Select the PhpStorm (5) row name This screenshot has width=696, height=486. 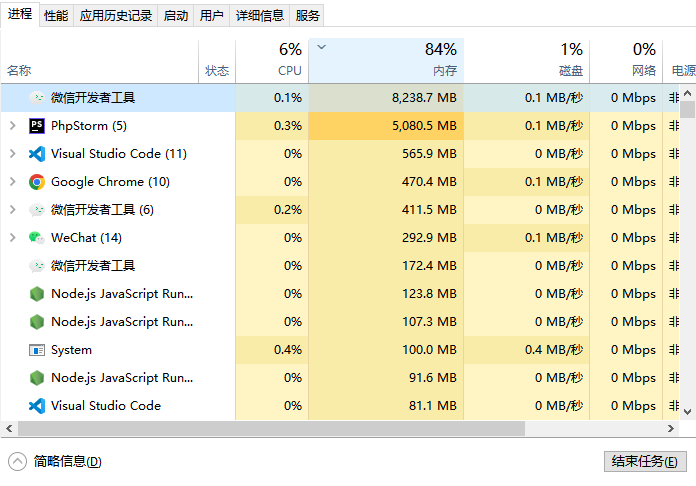(89, 126)
